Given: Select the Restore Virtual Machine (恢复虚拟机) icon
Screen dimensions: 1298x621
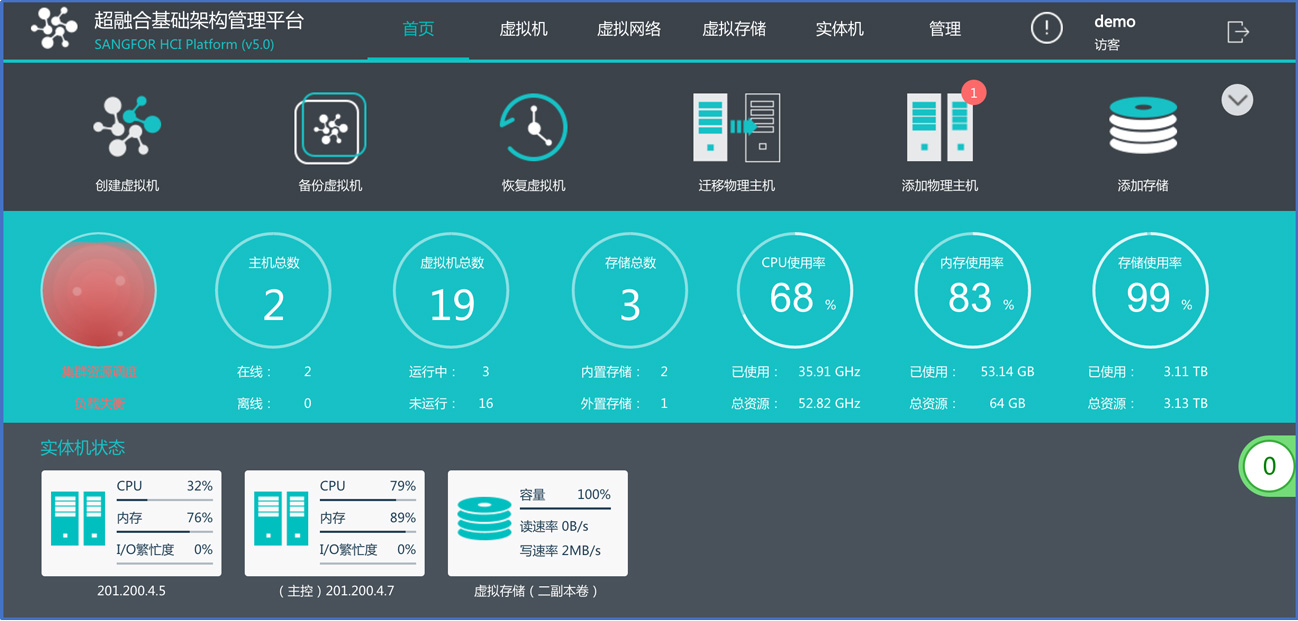Looking at the screenshot, I should tap(533, 128).
